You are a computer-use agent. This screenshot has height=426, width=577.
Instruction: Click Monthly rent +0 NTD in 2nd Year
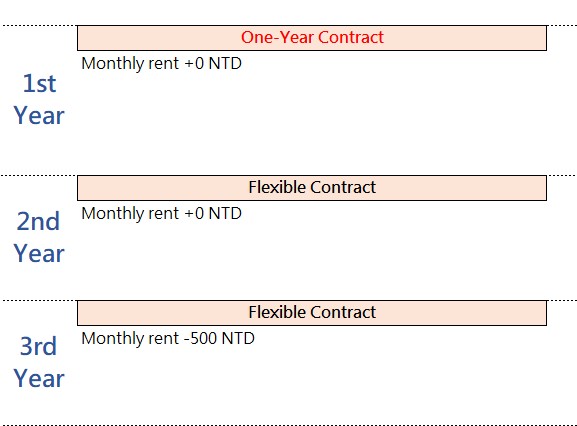(x=162, y=214)
